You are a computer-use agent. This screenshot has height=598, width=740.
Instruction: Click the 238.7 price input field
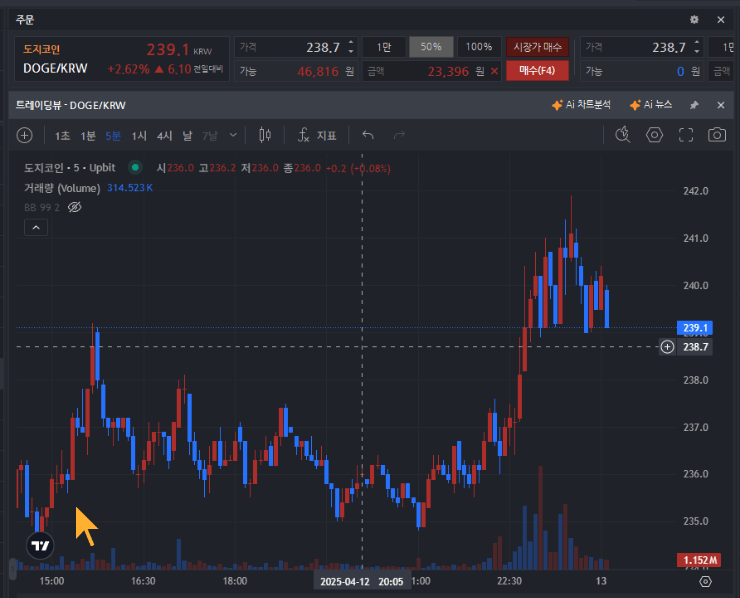[300, 47]
